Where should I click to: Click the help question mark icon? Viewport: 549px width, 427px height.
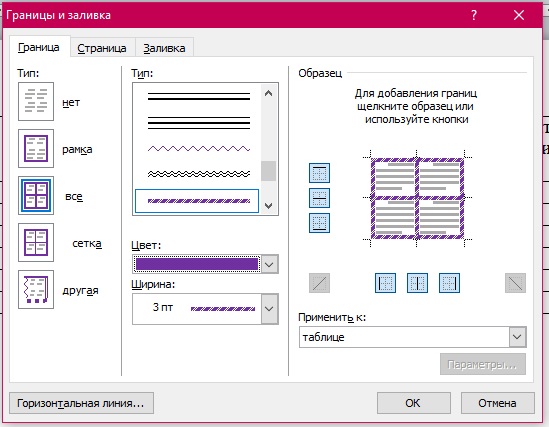473,15
